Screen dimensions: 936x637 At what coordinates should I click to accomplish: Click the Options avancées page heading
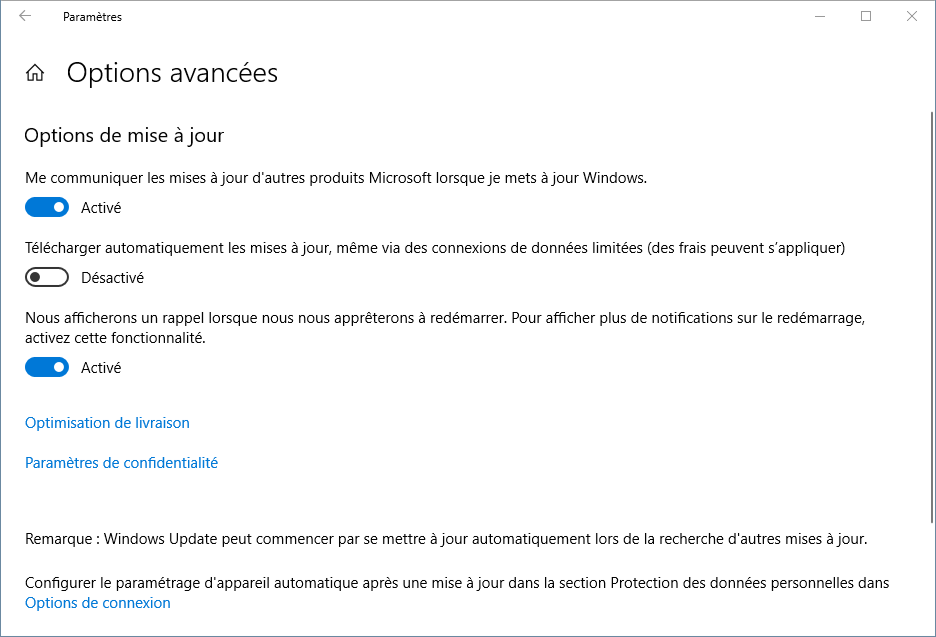point(172,73)
